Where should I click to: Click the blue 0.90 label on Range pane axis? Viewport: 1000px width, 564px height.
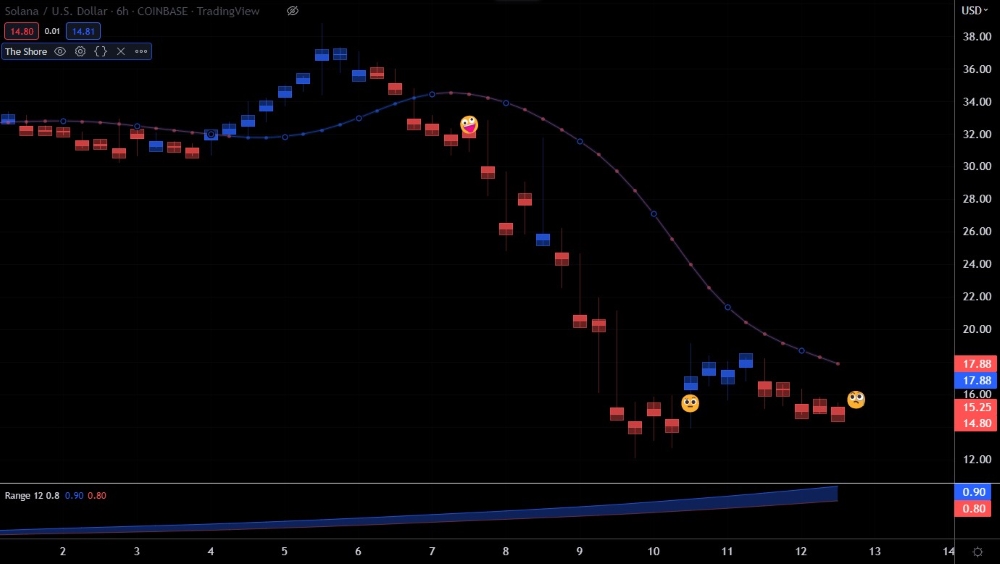(x=974, y=492)
